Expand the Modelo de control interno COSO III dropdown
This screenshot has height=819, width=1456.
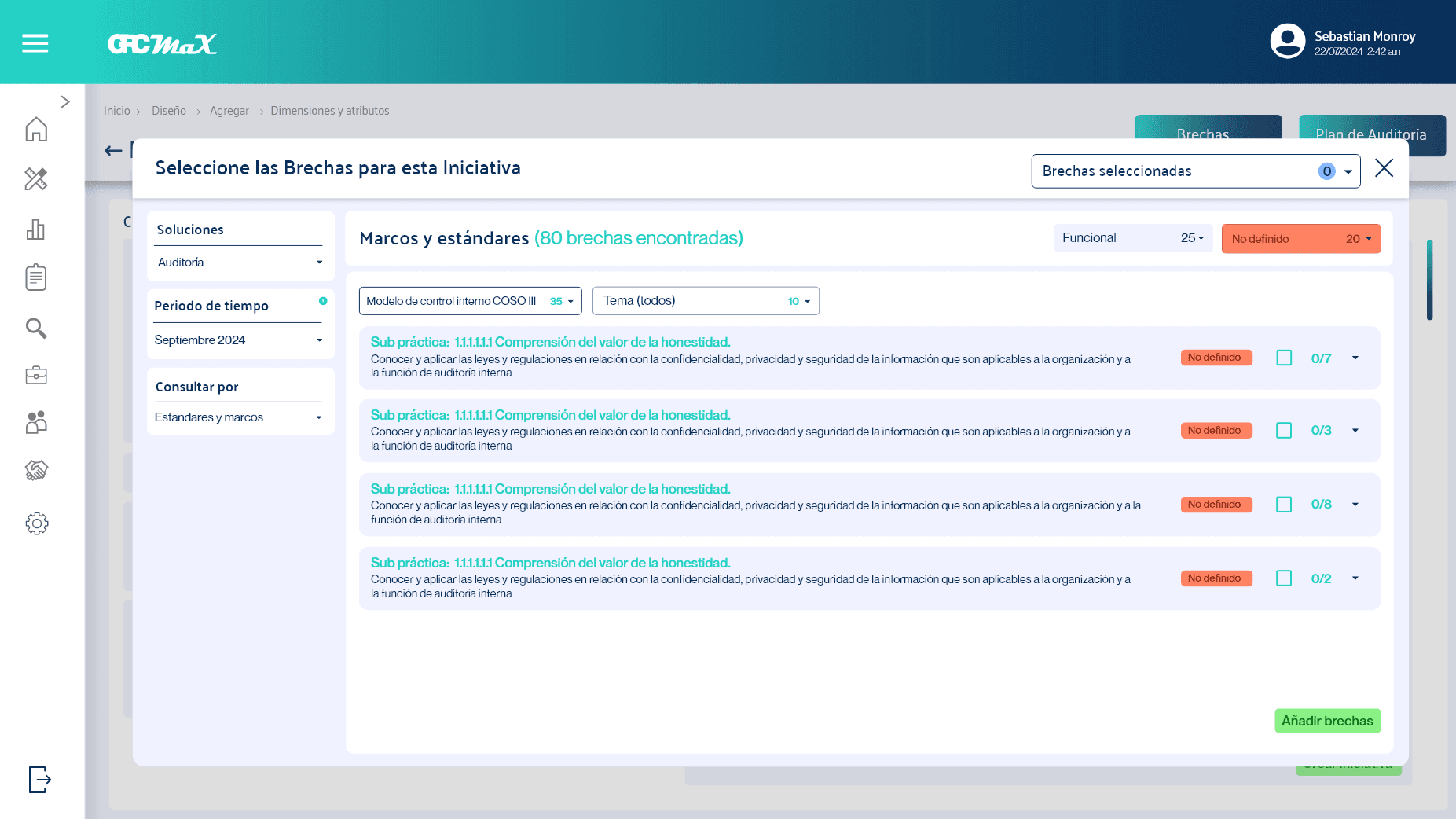[x=470, y=301]
